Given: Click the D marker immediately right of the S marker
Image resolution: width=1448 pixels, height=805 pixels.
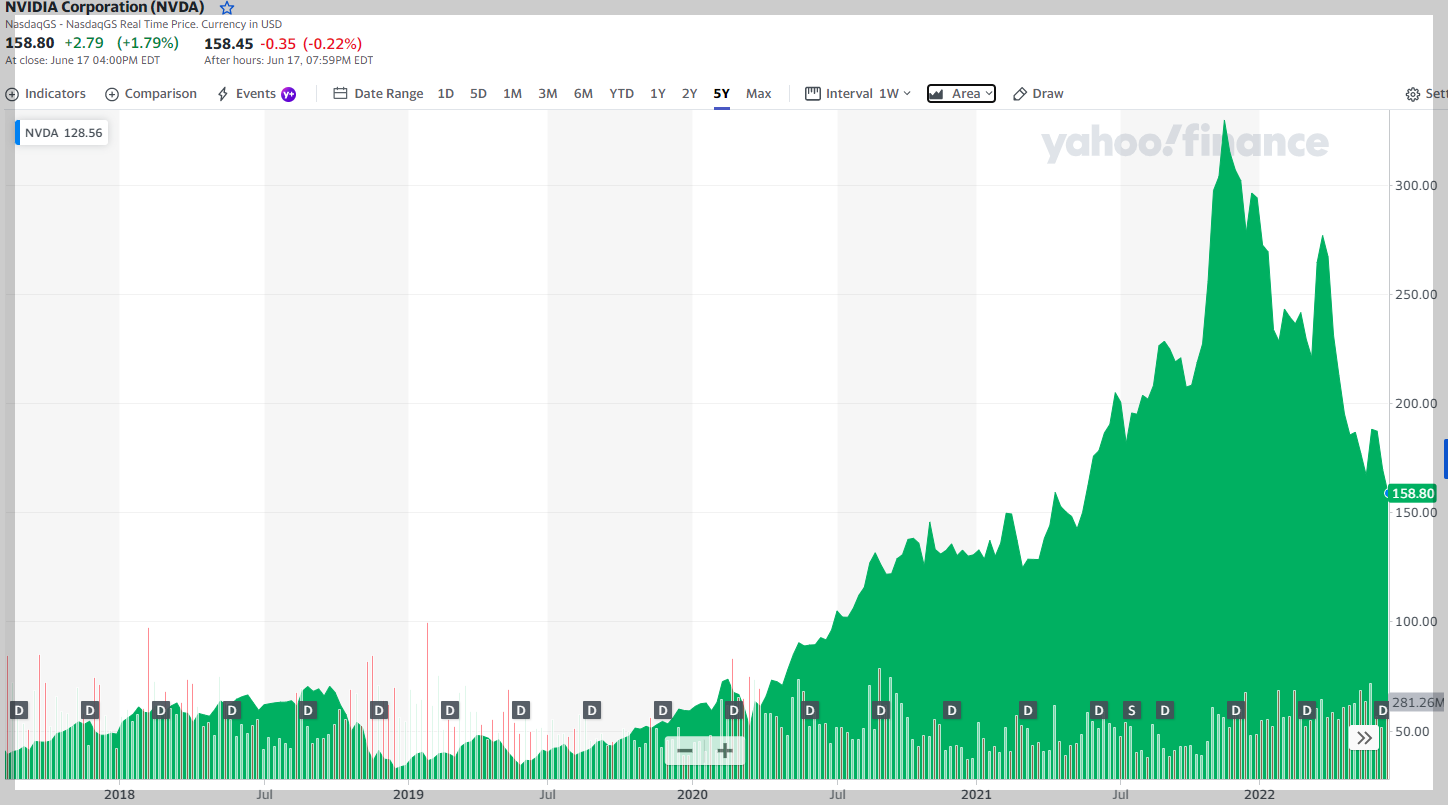Looking at the screenshot, I should coord(1164,710).
